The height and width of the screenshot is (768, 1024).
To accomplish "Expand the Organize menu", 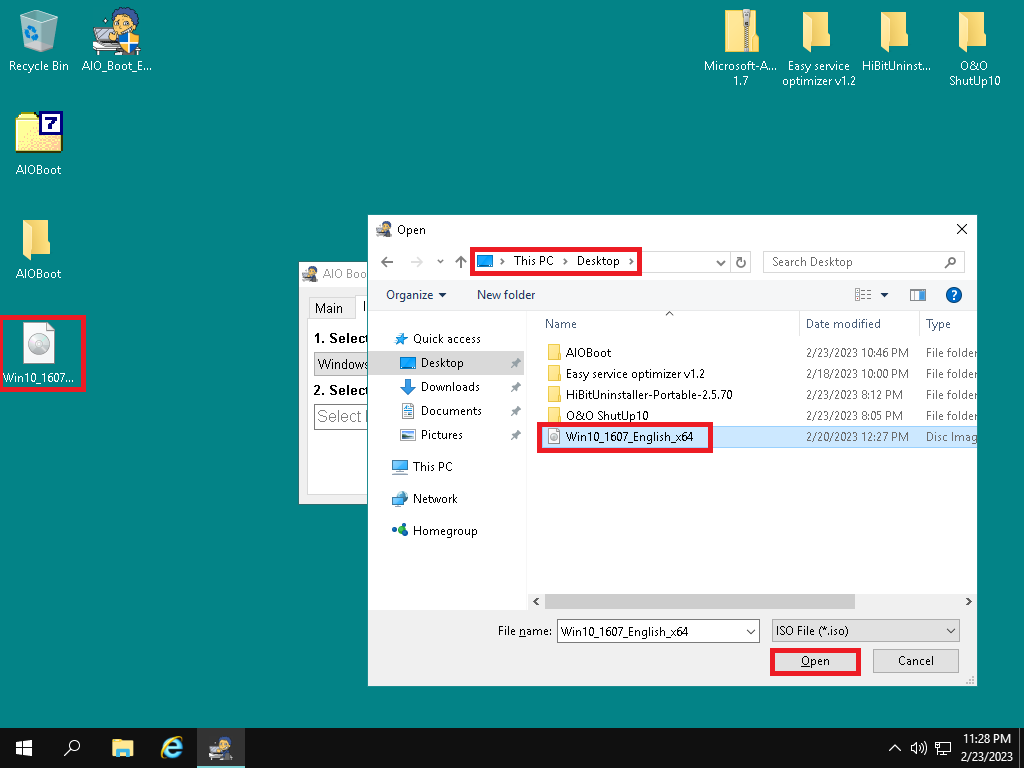I will click(416, 295).
